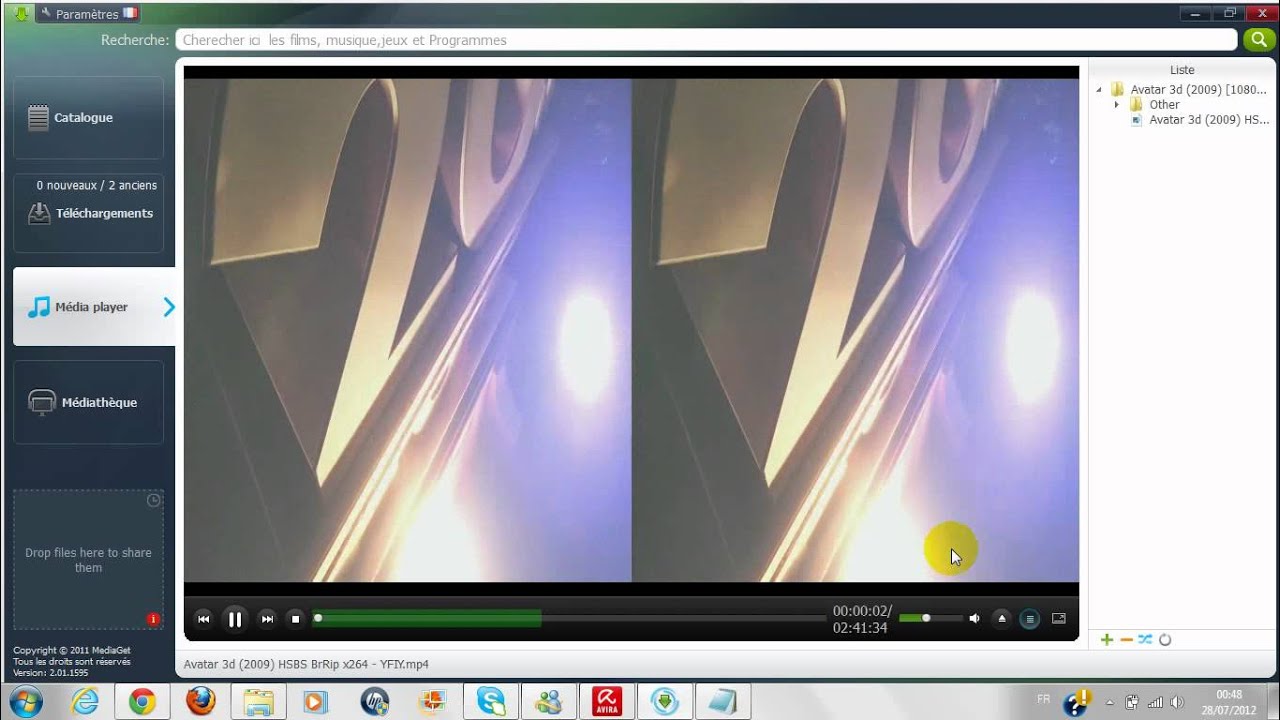Image resolution: width=1280 pixels, height=720 pixels.
Task: Open Skype from taskbar
Action: (x=491, y=702)
